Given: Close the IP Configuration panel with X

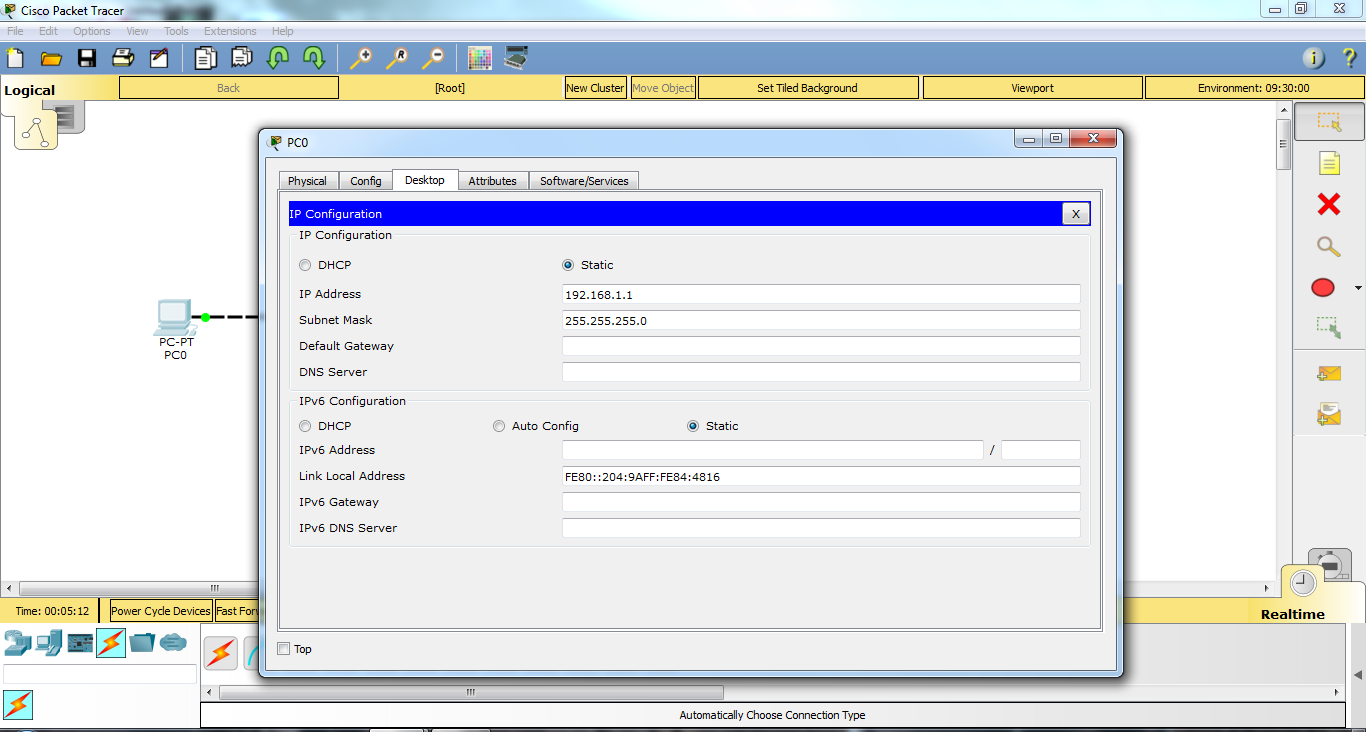Looking at the screenshot, I should [x=1075, y=214].
